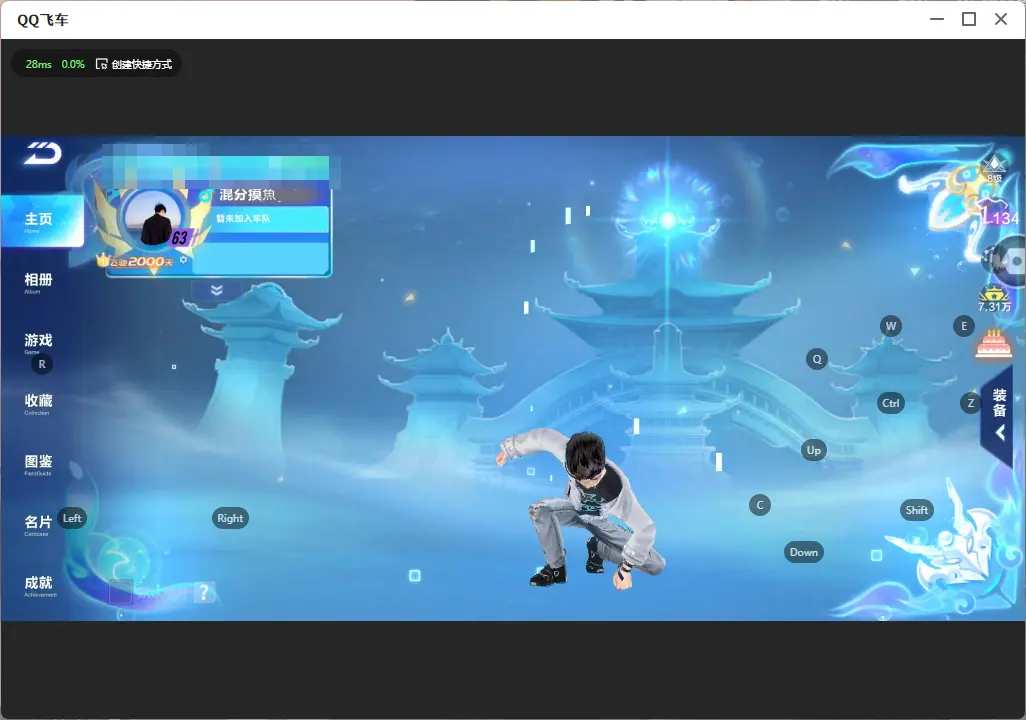This screenshot has height=720, width=1026.
Task: Click the 2000天 membership crown badge
Action: click(136, 261)
